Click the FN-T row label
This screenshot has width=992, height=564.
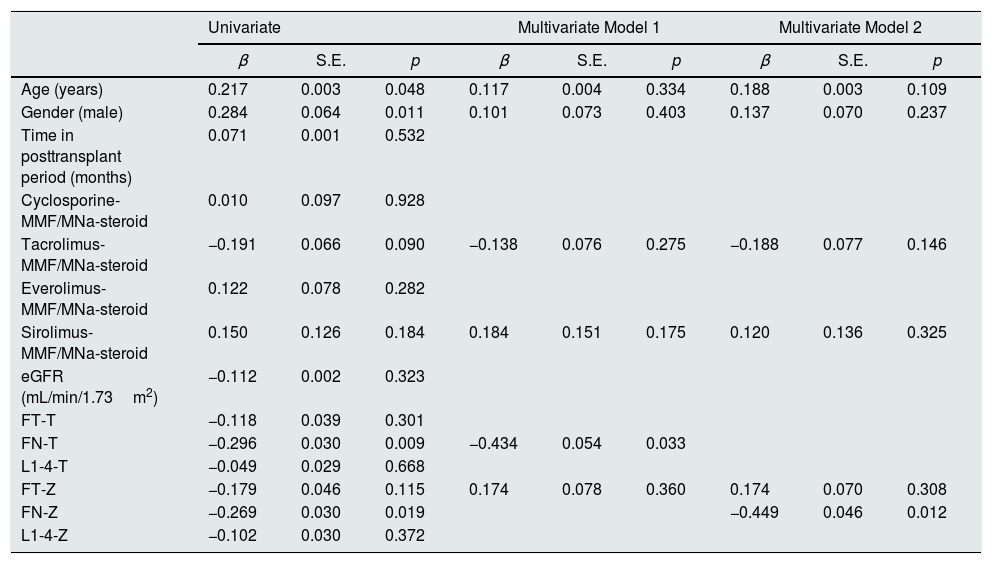[x=40, y=443]
